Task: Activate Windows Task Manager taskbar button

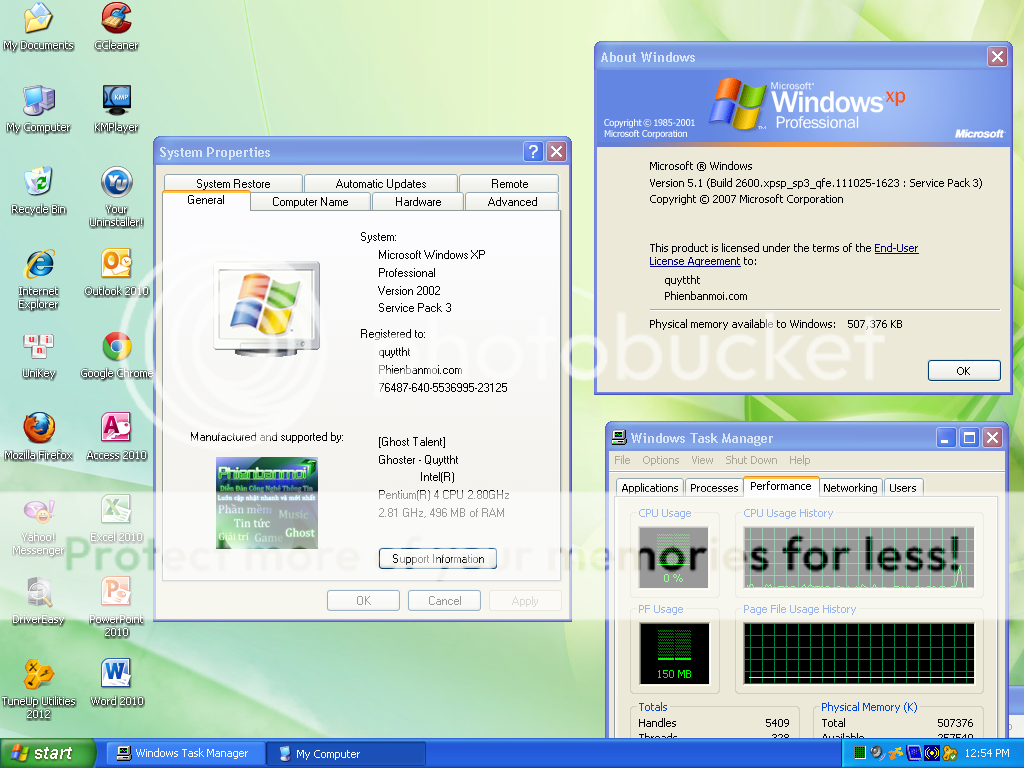Action: (x=184, y=753)
